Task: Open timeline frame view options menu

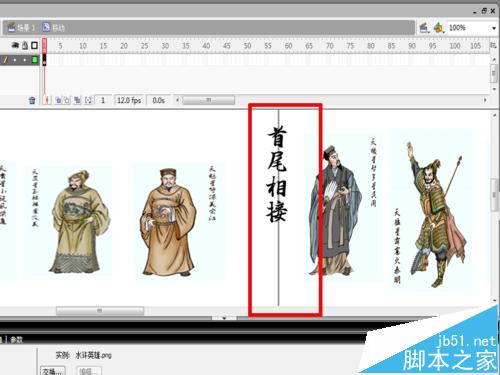Action: pyautogui.click(x=493, y=45)
